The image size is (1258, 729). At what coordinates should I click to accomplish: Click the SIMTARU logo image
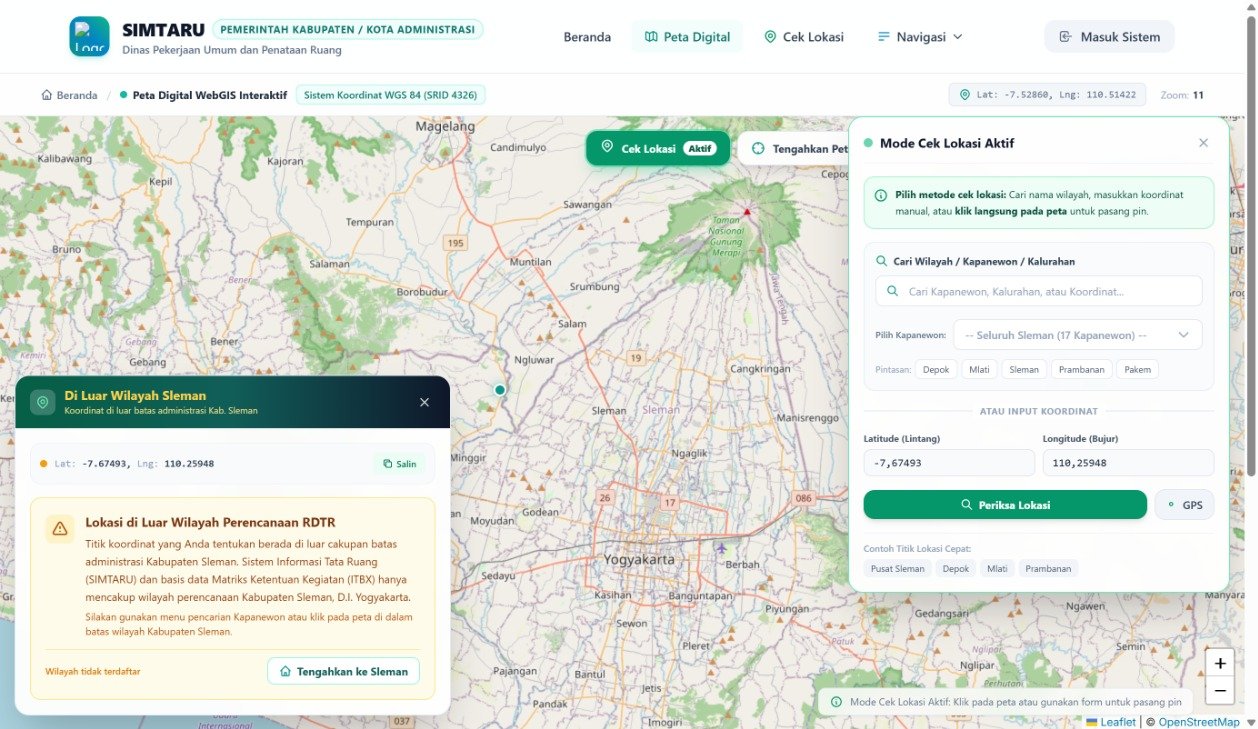pos(89,36)
